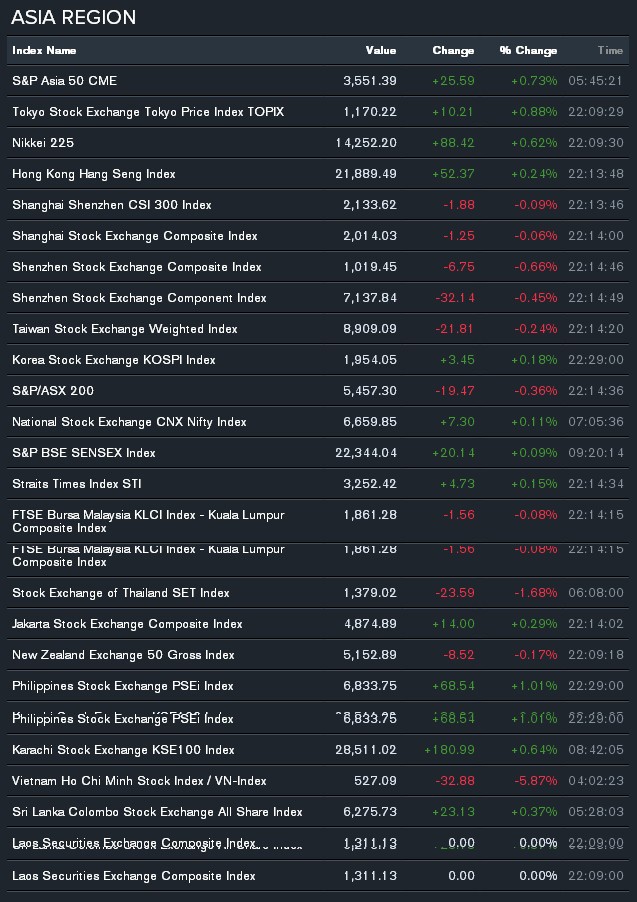Open the S&P Asia 50 CME index
Screen dimensions: 637x902
(64, 81)
